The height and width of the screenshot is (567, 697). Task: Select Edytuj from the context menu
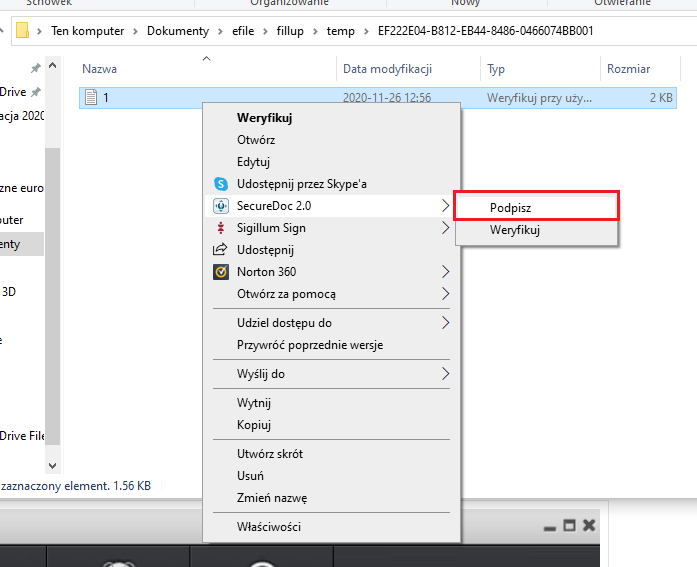point(331,162)
